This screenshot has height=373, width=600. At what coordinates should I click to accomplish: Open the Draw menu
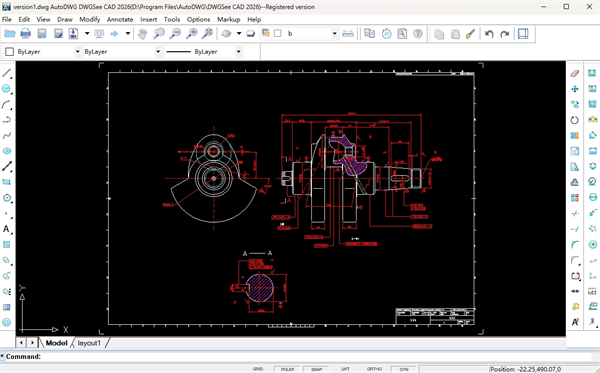(x=65, y=19)
